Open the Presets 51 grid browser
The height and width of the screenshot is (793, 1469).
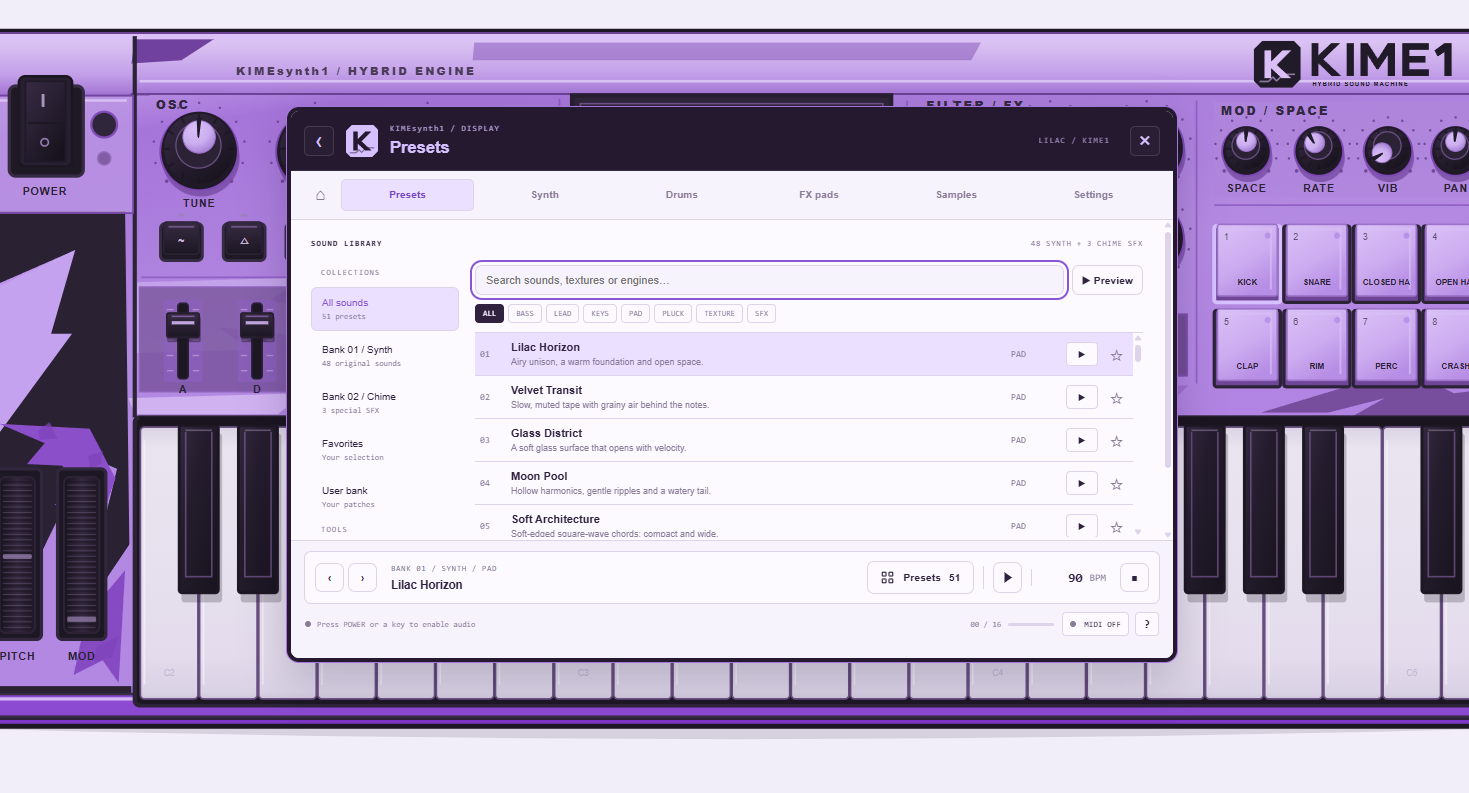click(x=920, y=577)
